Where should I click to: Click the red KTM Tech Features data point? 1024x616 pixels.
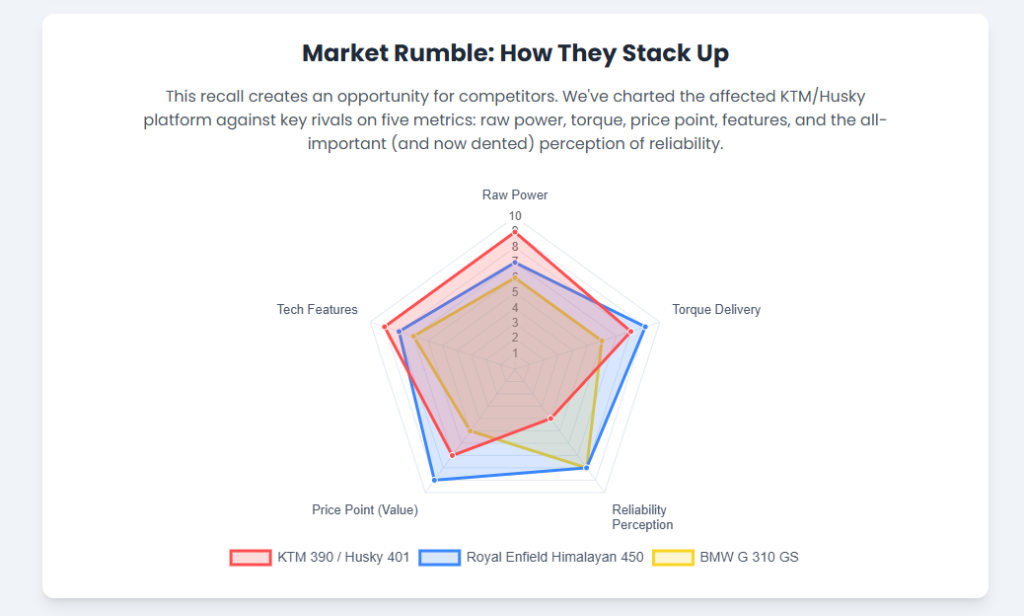pos(384,327)
